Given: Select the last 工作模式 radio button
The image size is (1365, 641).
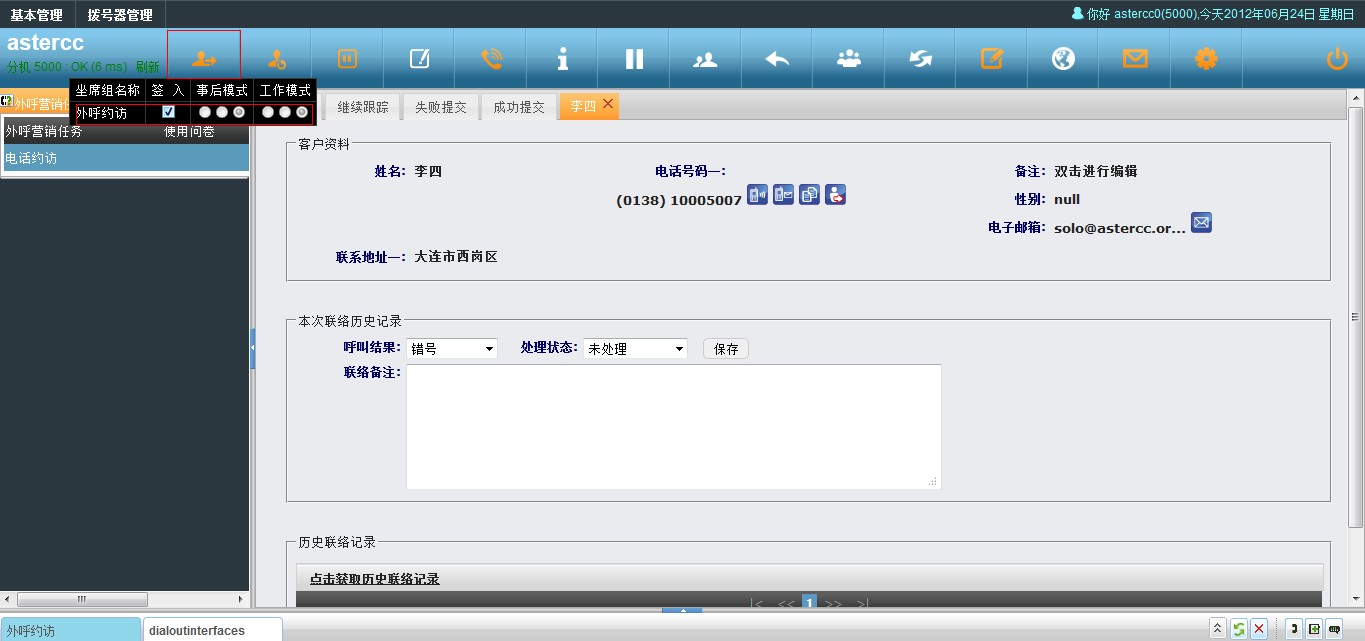Looking at the screenshot, I should point(302,112).
